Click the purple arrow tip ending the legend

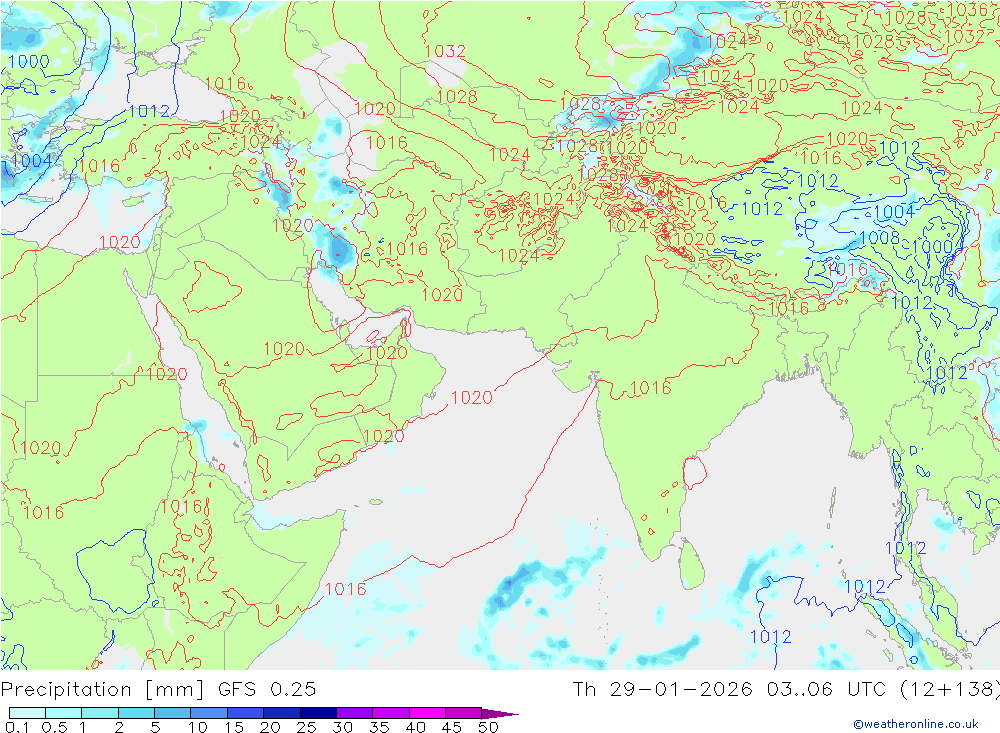[x=501, y=713]
